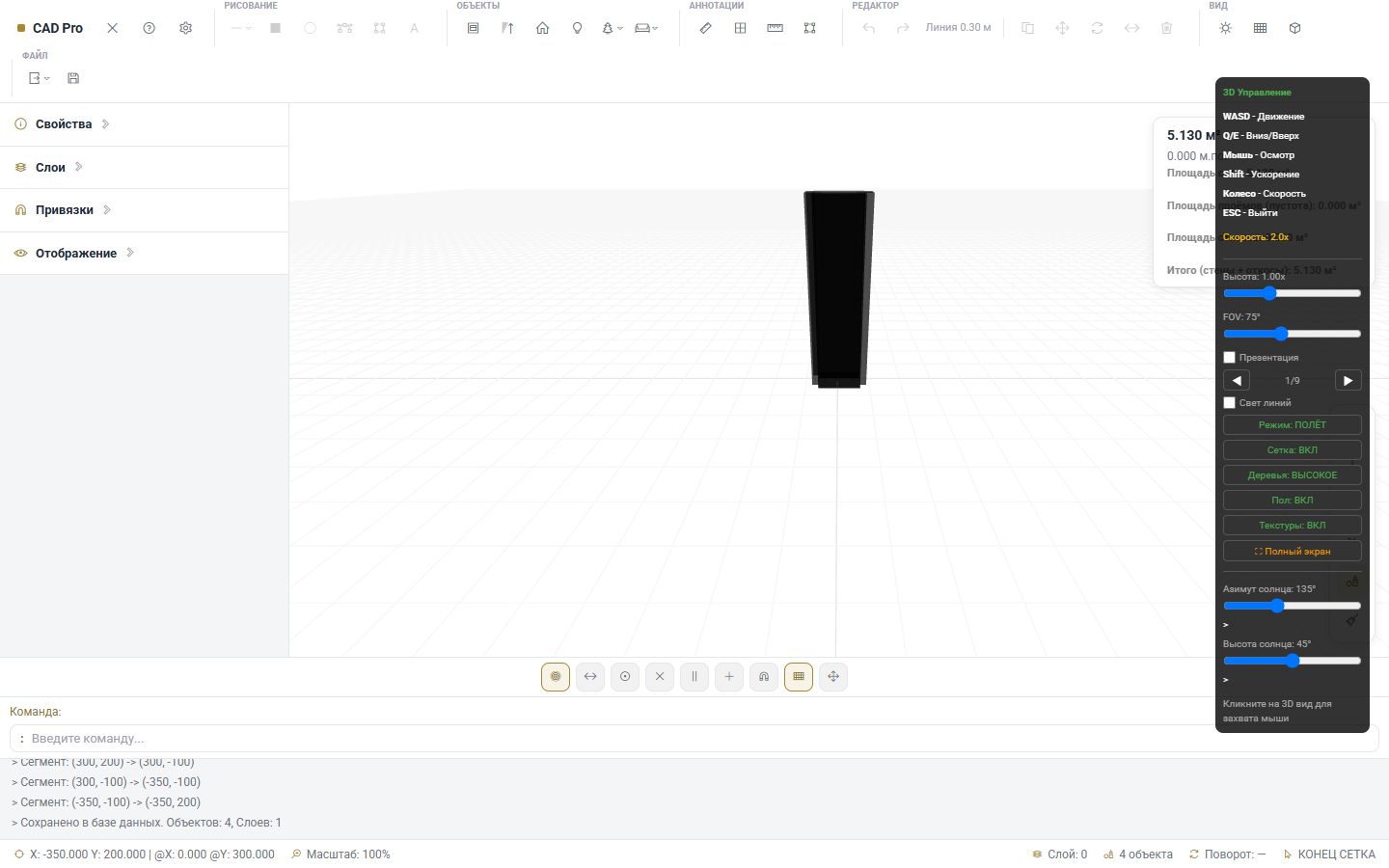Go to previous presentation slide arrow

[1237, 380]
